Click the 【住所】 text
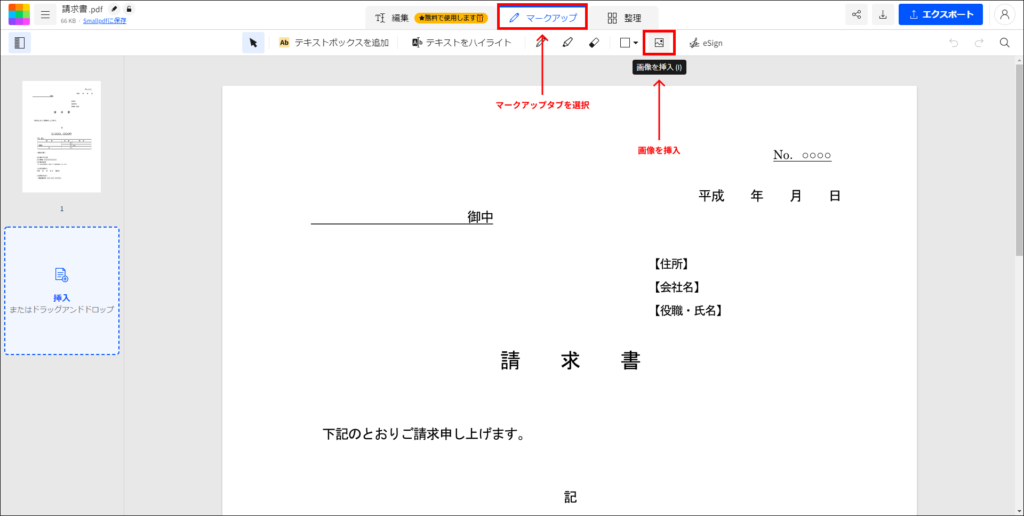The height and width of the screenshot is (516, 1024). tap(671, 264)
